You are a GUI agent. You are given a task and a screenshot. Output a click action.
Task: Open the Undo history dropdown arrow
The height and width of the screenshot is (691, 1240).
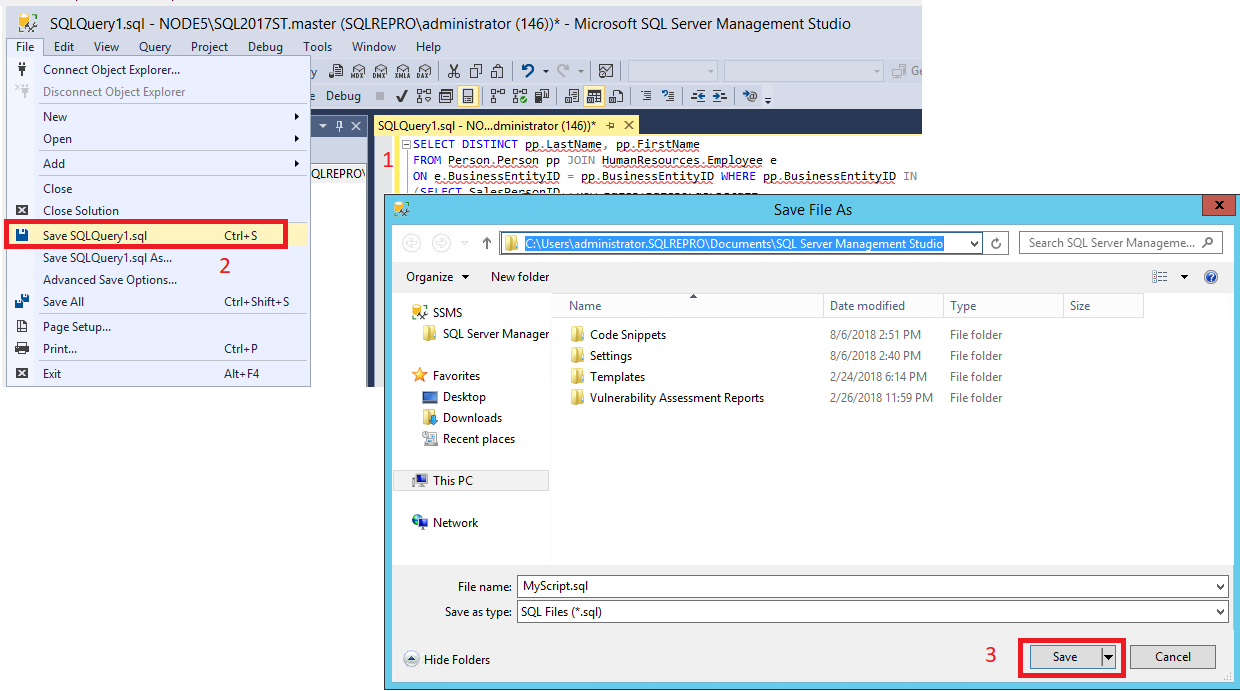(x=546, y=70)
